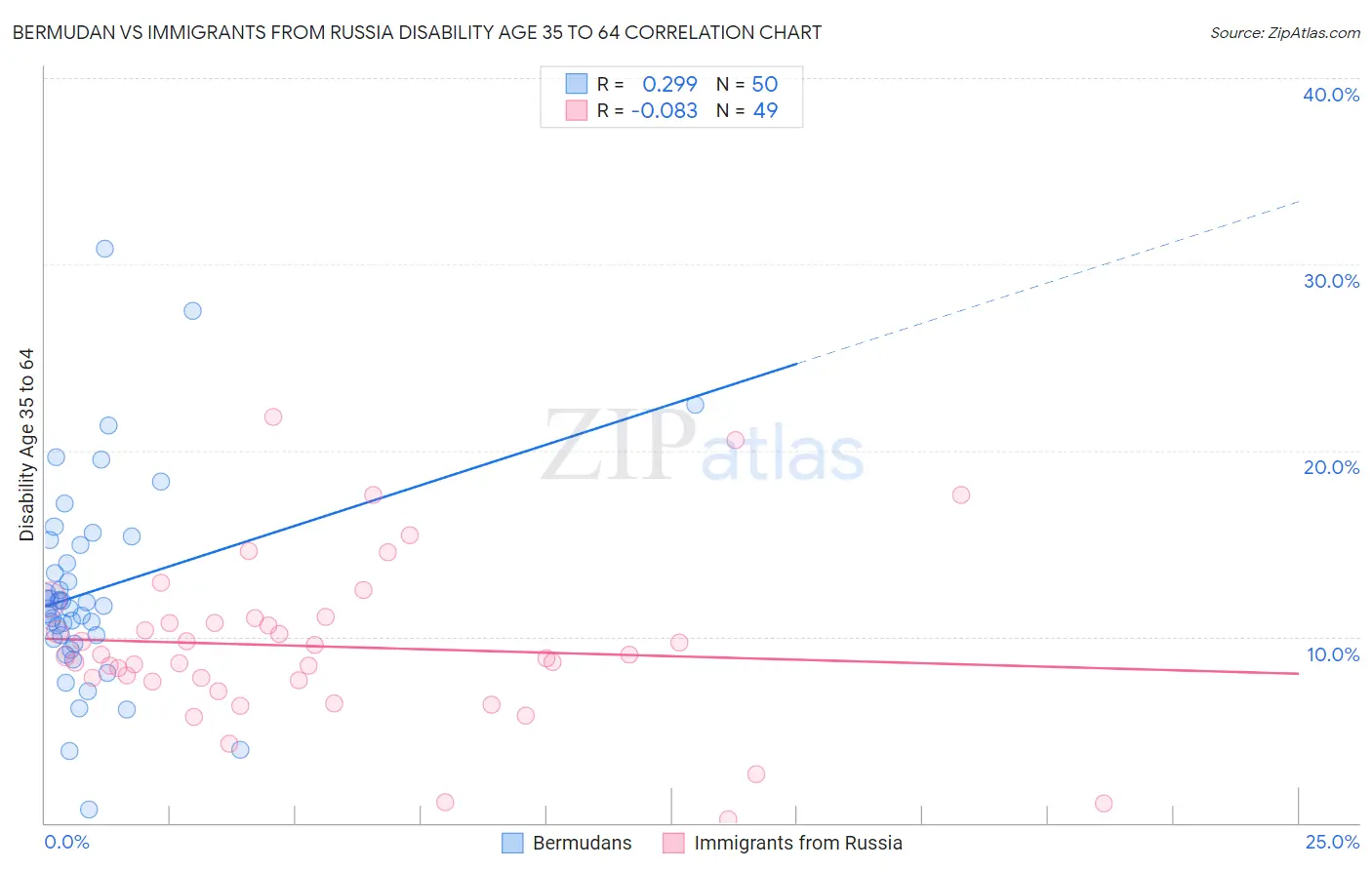Click the blue data point near 27.5%

(x=192, y=311)
